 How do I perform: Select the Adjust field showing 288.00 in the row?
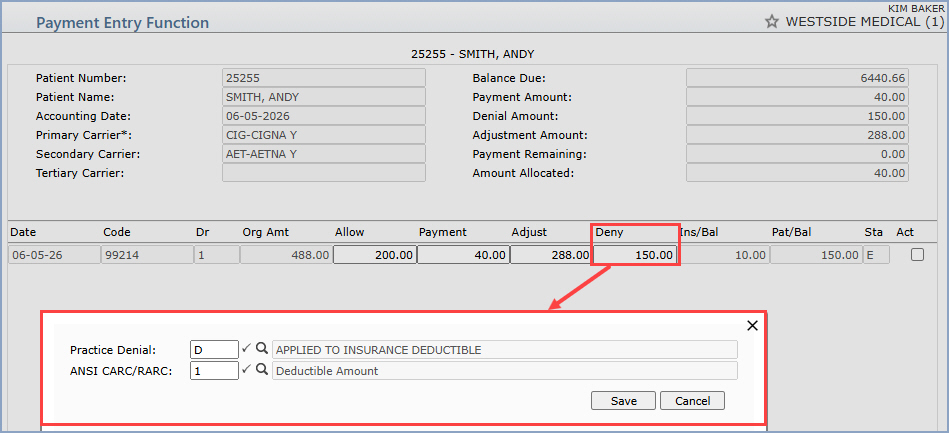click(x=550, y=255)
